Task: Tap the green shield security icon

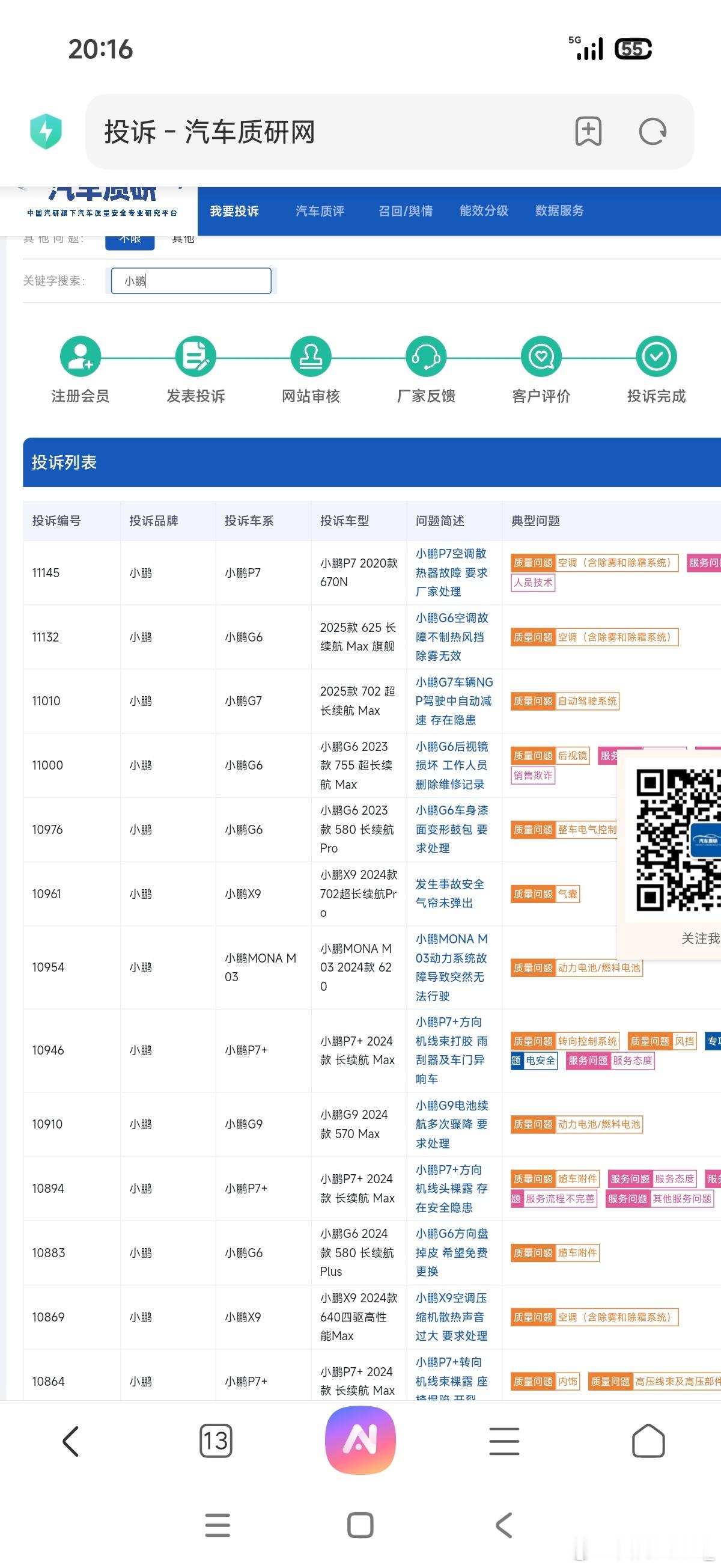Action: [x=46, y=131]
